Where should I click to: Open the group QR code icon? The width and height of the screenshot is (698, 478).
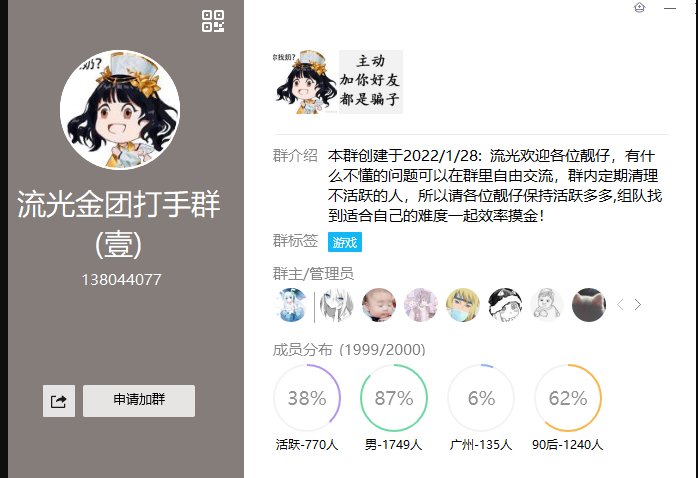click(x=213, y=21)
